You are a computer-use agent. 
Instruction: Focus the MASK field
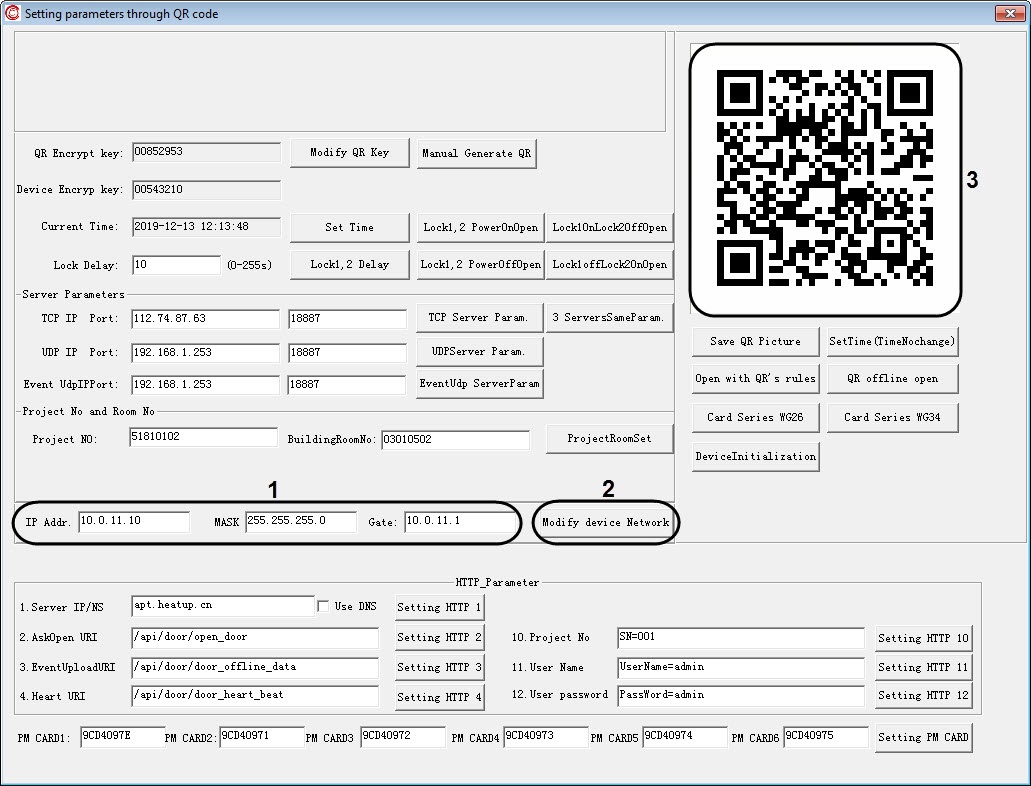[301, 522]
